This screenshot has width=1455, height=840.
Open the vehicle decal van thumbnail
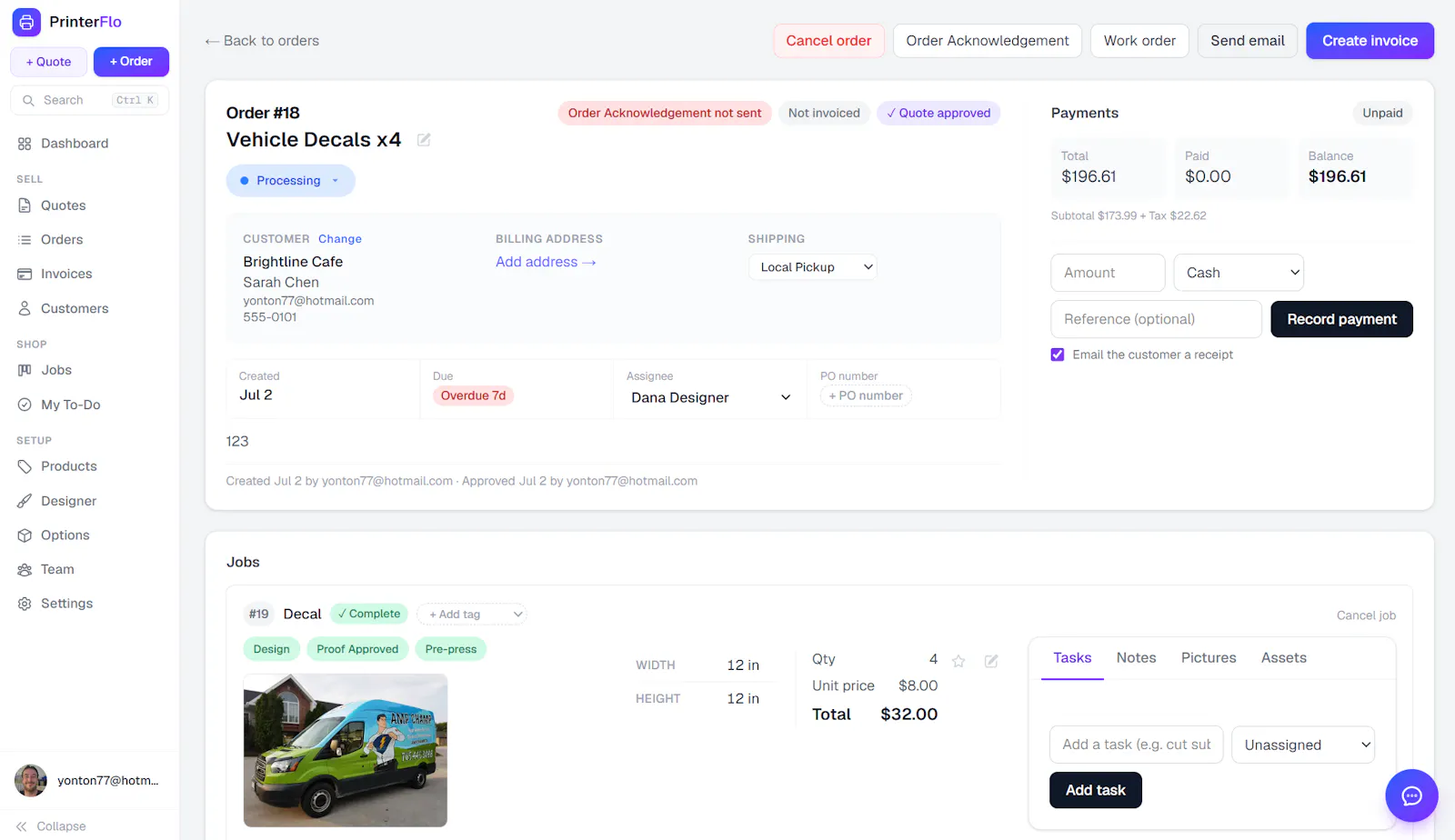[x=346, y=750]
